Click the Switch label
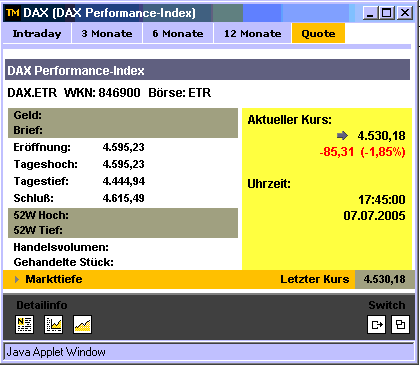Image resolution: width=420 pixels, height=365 pixels. (387, 305)
